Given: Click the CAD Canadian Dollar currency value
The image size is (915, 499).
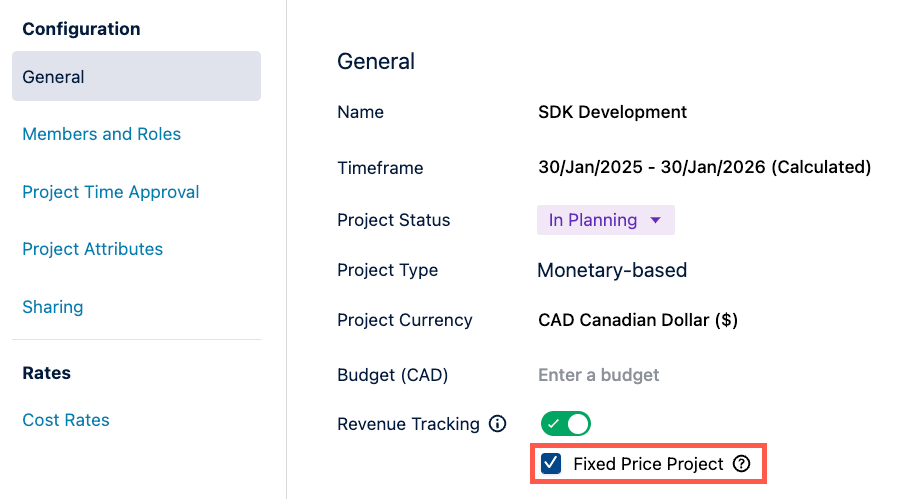Looking at the screenshot, I should (637, 321).
